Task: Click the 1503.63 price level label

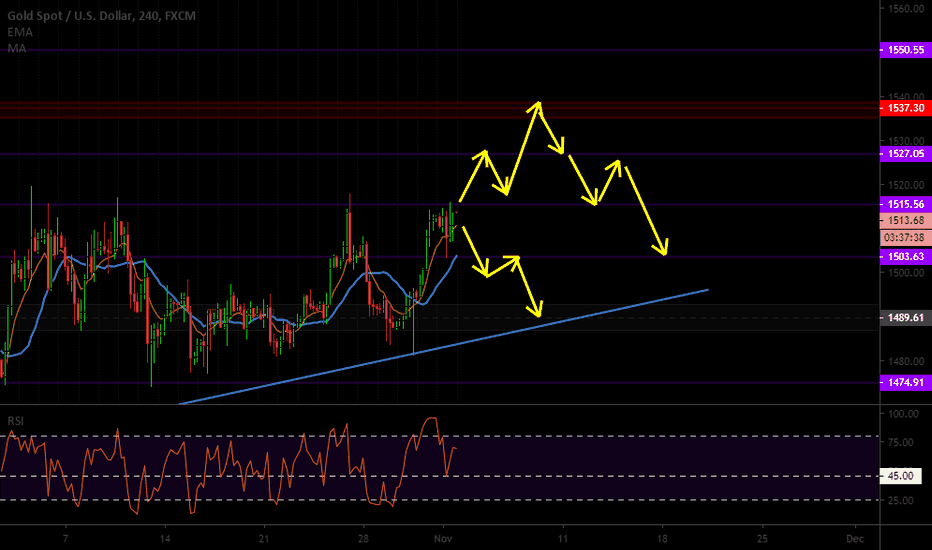Action: click(906, 256)
